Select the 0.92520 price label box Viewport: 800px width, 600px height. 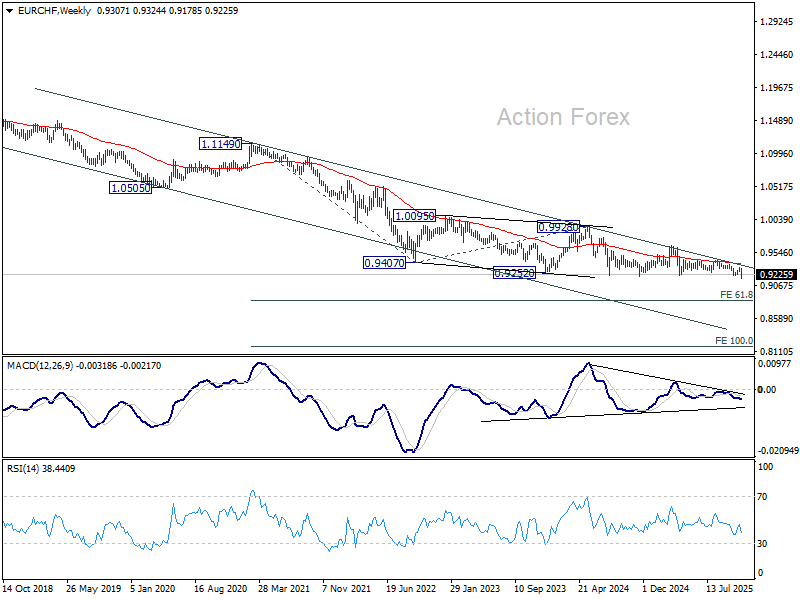click(515, 273)
